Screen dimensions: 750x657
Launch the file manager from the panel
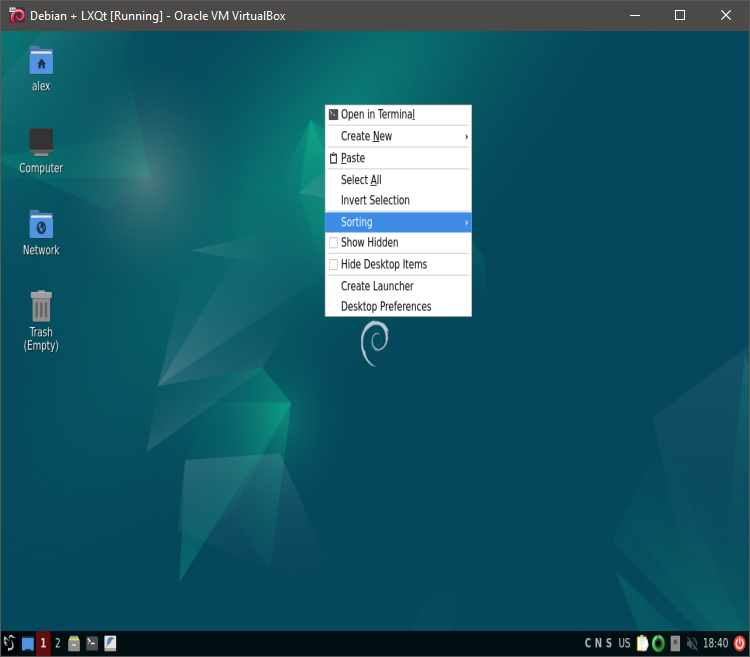[x=74, y=644]
